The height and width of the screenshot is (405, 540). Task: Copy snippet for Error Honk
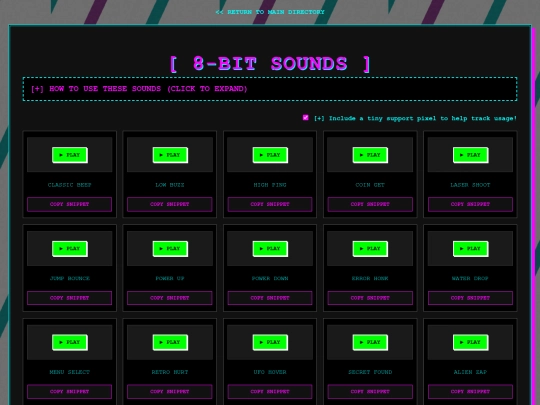point(370,298)
